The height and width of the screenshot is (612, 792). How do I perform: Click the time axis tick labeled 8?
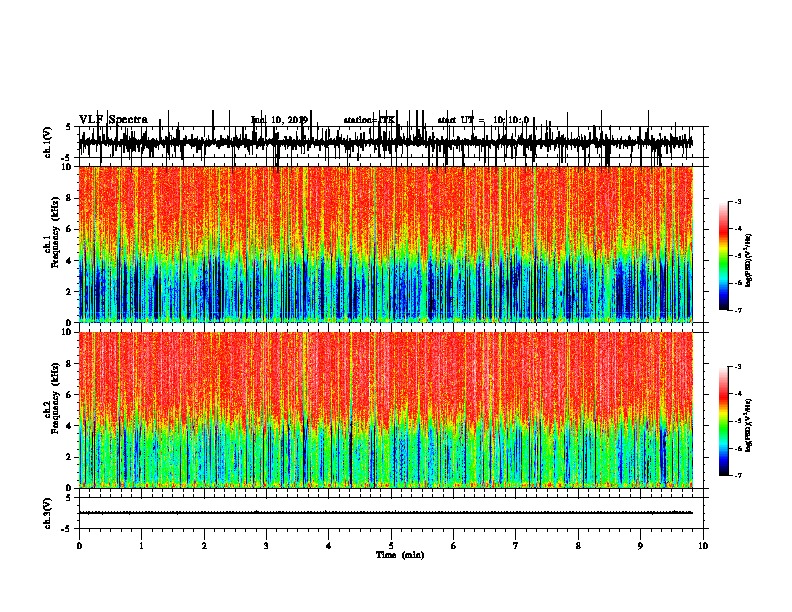pyautogui.click(x=578, y=546)
